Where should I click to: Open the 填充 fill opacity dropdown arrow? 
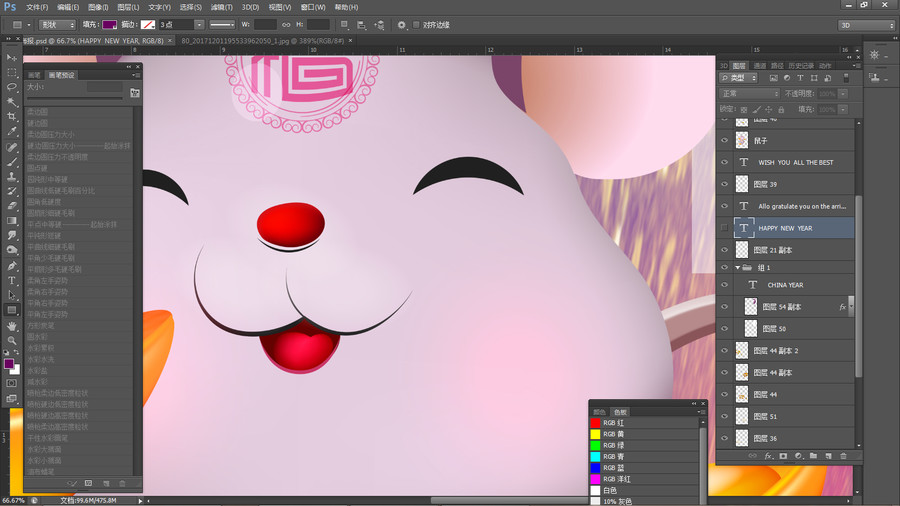(843, 109)
